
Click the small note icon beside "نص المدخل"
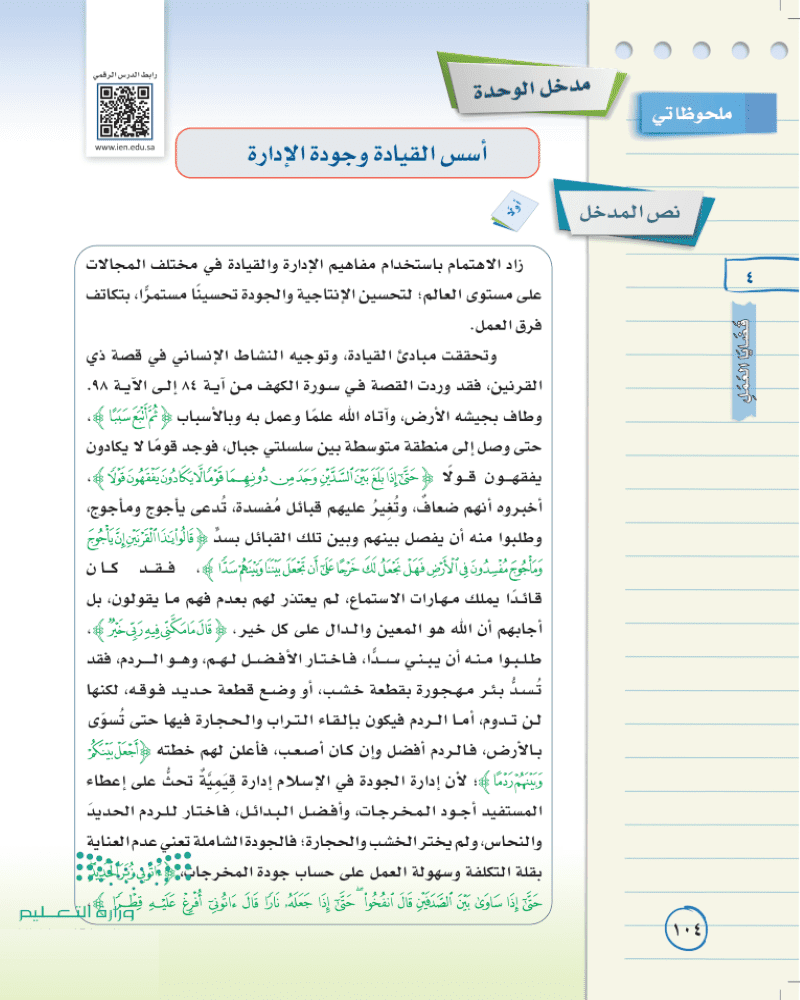pyautogui.click(x=514, y=211)
